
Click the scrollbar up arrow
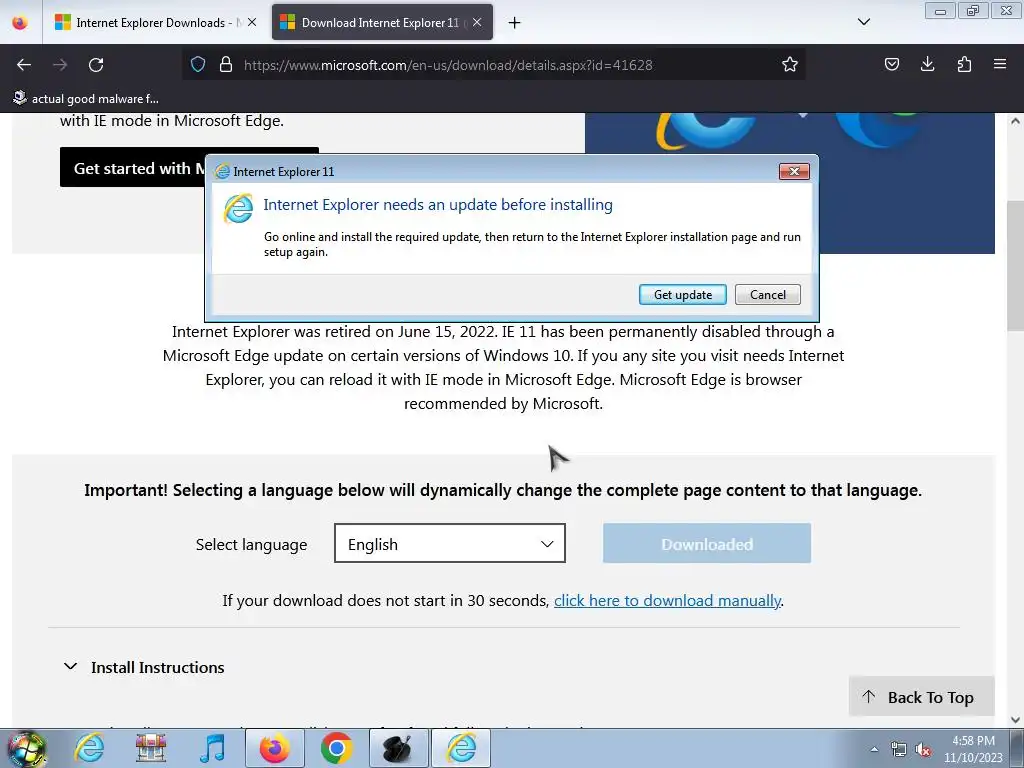[x=1015, y=121]
